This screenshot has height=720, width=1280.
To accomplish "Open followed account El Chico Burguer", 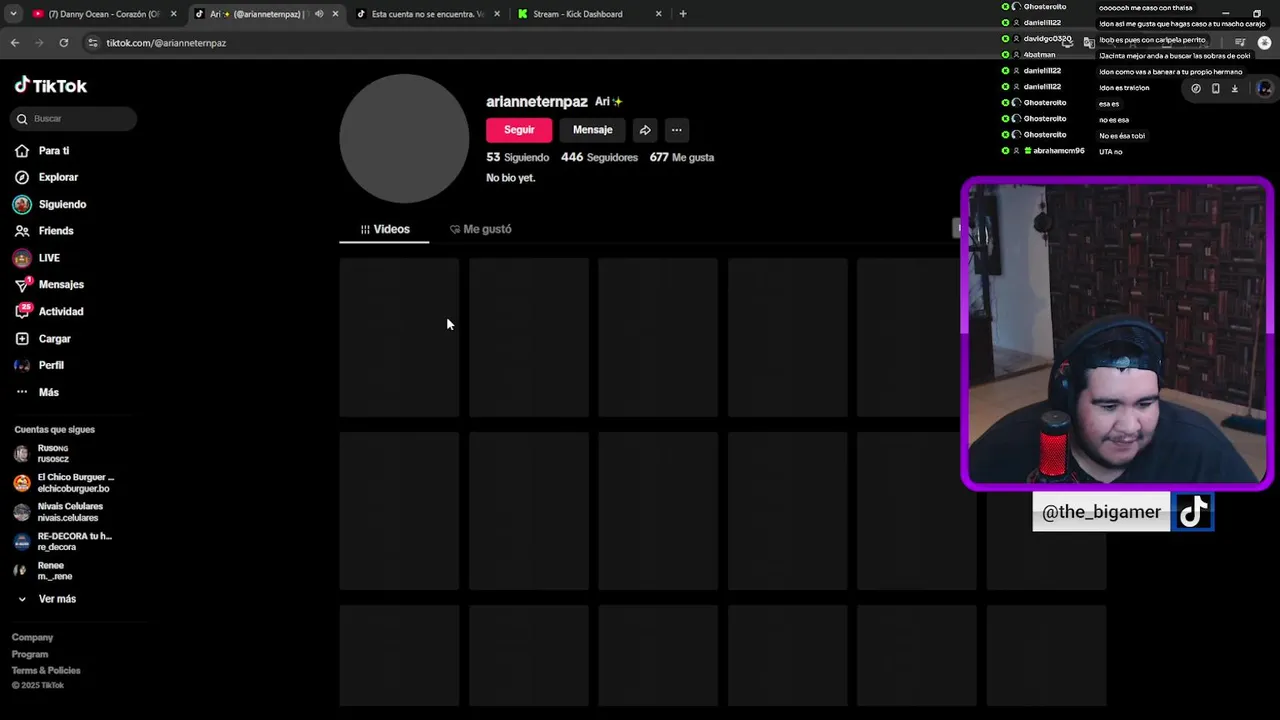I will pos(64,483).
